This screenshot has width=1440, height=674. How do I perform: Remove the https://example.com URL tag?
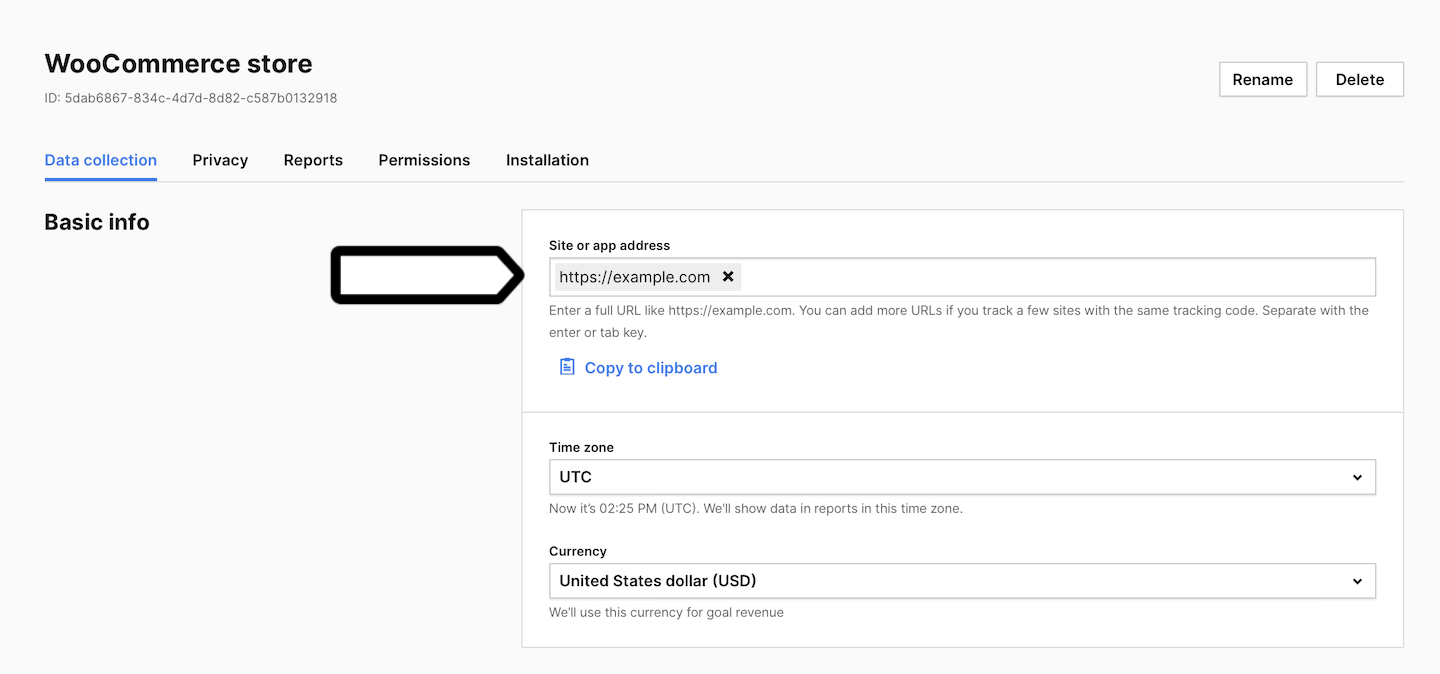coord(728,277)
